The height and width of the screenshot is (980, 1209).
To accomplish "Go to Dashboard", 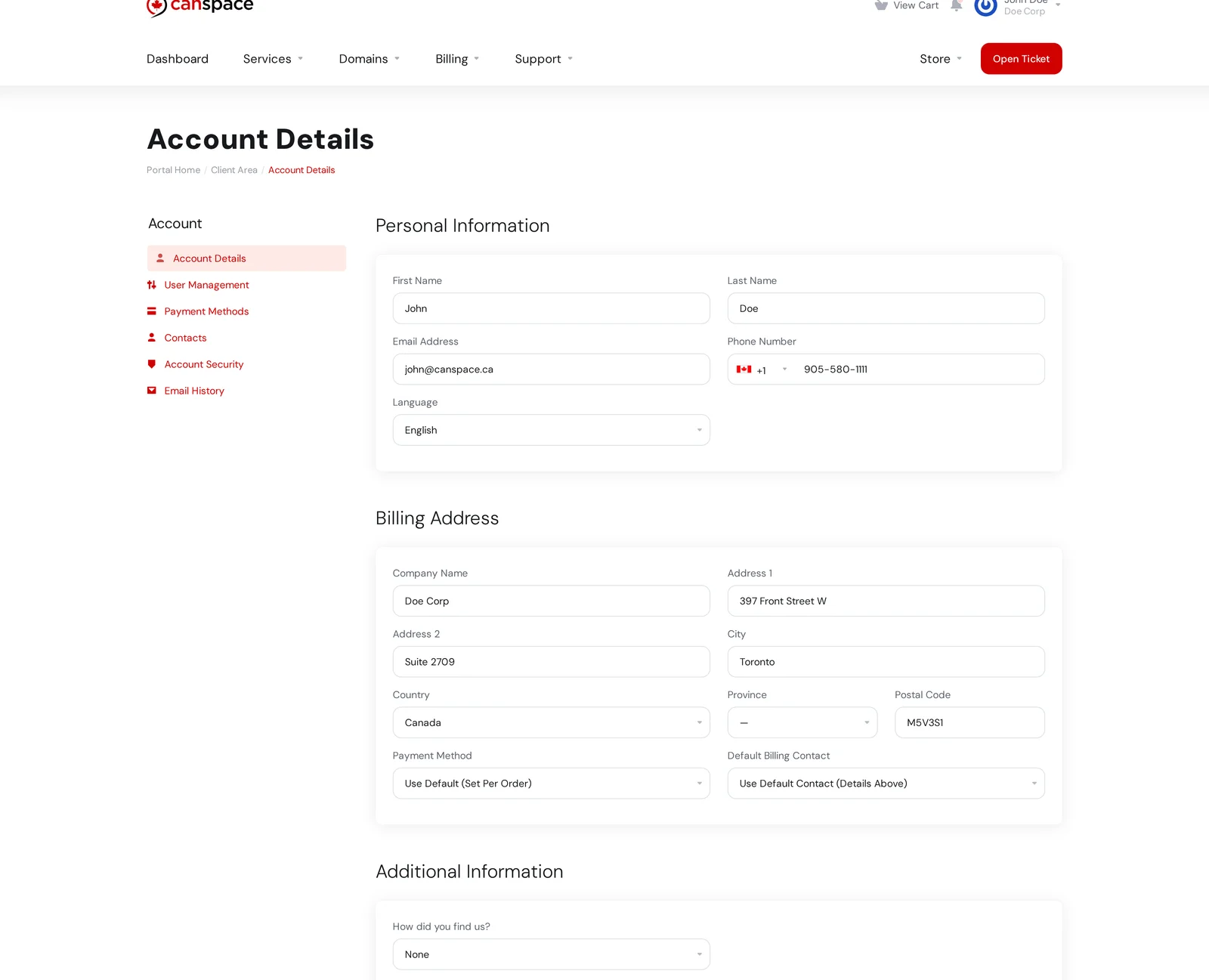I will coord(178,59).
